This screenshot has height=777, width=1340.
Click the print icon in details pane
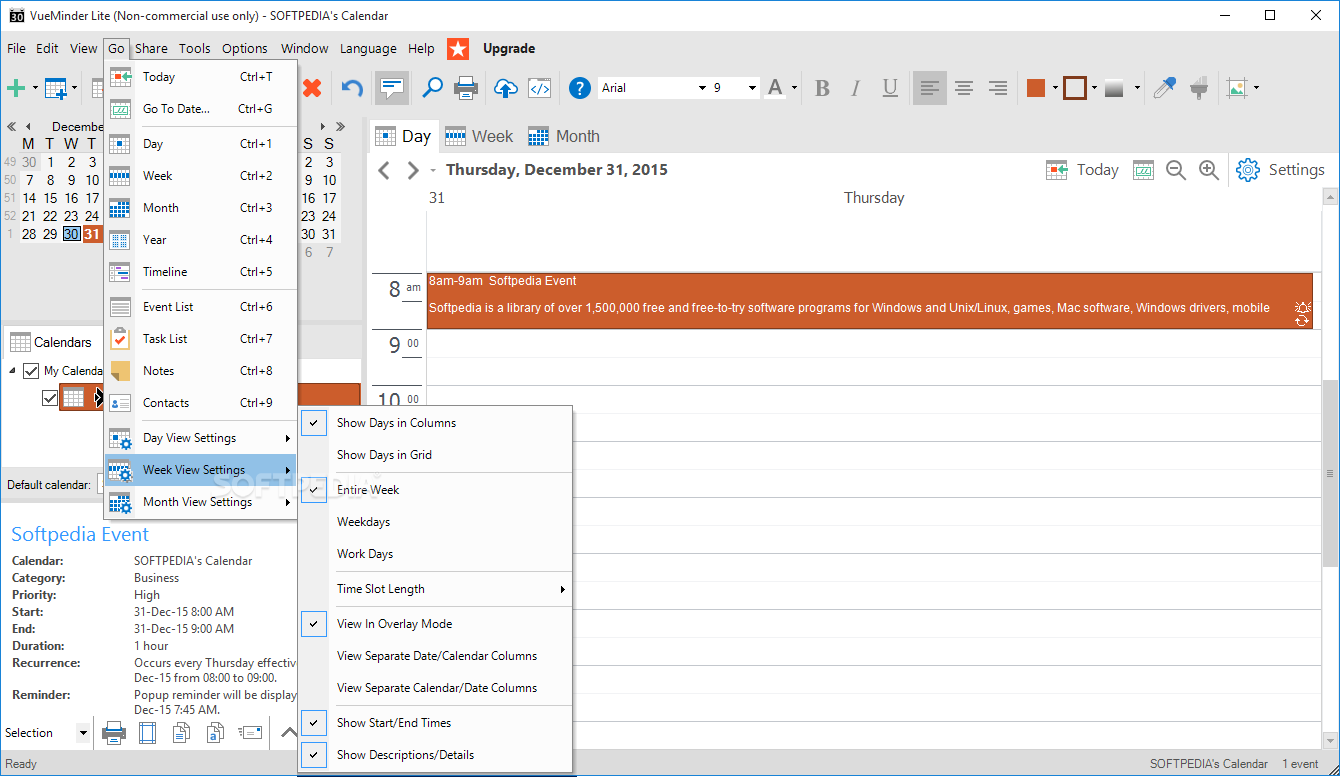114,733
